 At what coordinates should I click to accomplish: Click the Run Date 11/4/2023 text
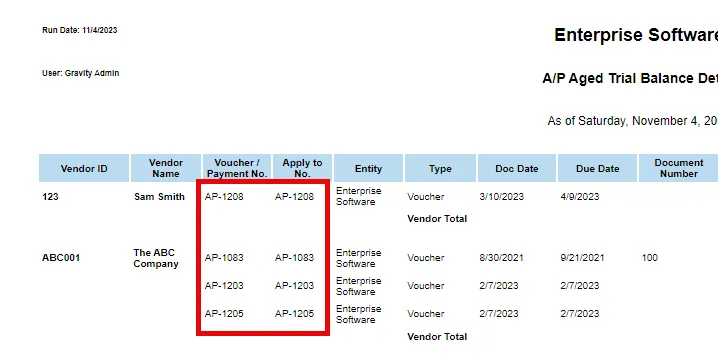tap(80, 30)
